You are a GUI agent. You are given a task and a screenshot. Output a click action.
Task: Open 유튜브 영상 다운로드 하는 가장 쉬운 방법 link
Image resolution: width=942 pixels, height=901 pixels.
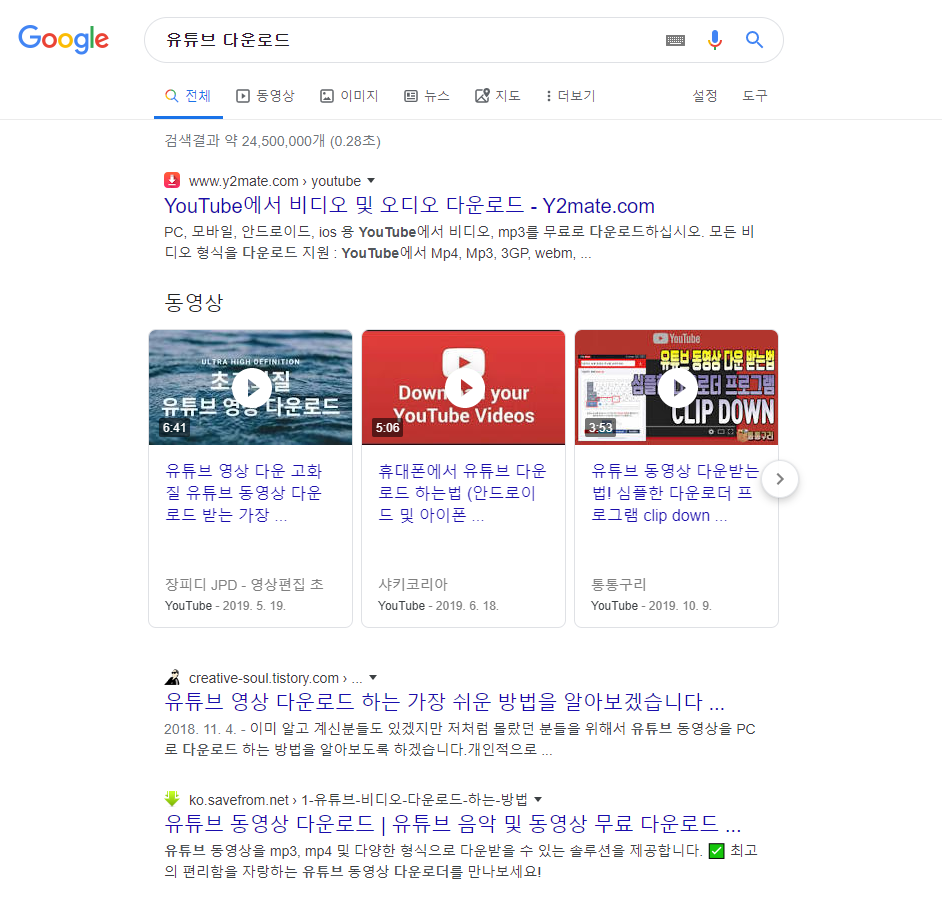[x=445, y=702]
